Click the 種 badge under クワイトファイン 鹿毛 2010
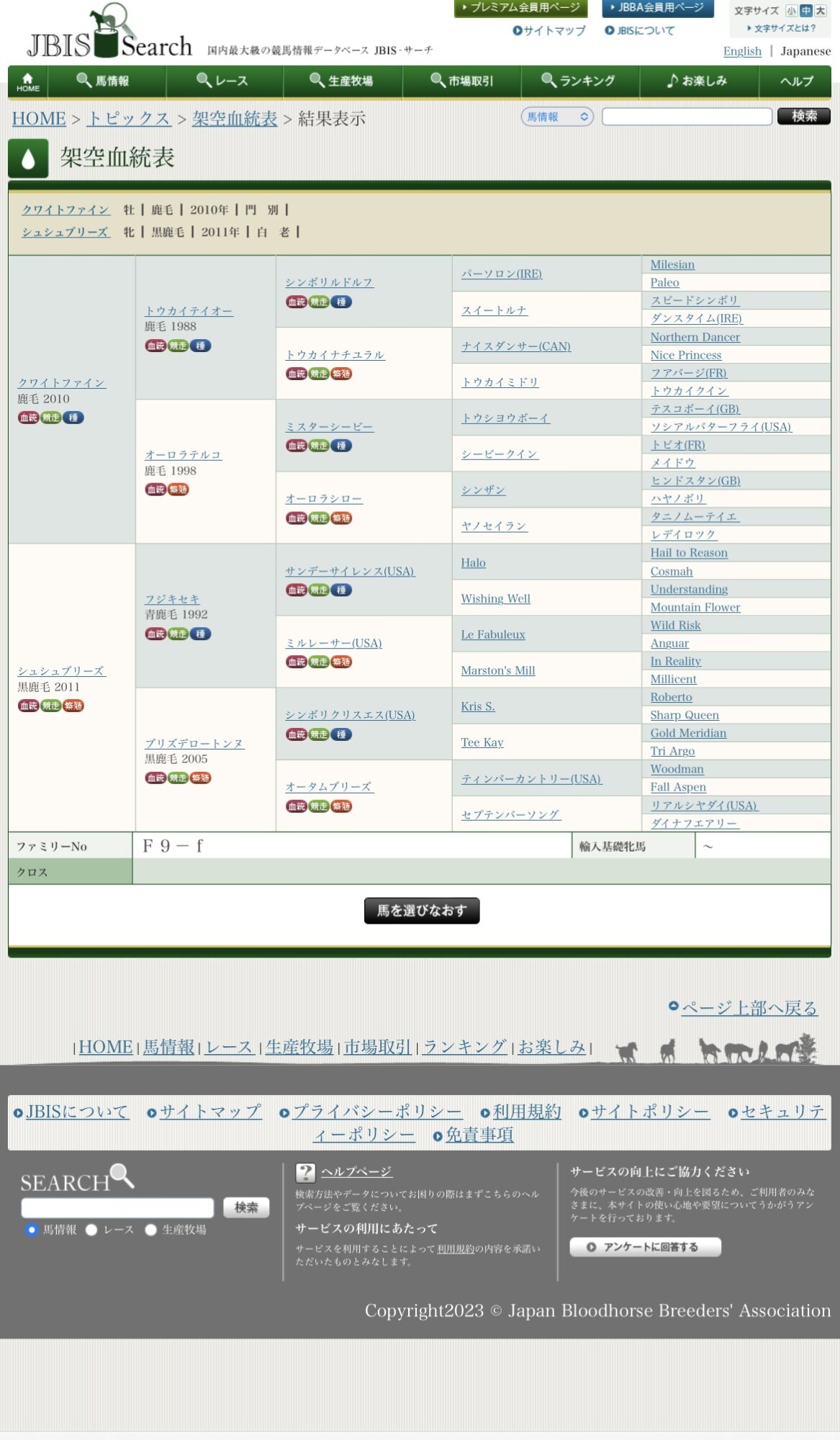The height and width of the screenshot is (1440, 840). [73, 418]
